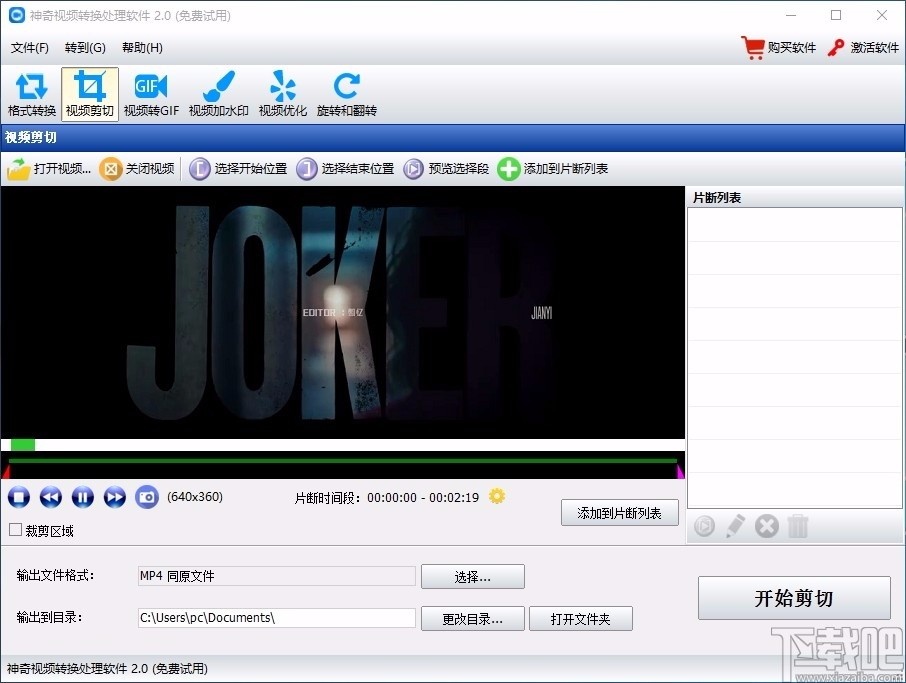
Task: Open the 转到(G) menu
Action: 85,47
